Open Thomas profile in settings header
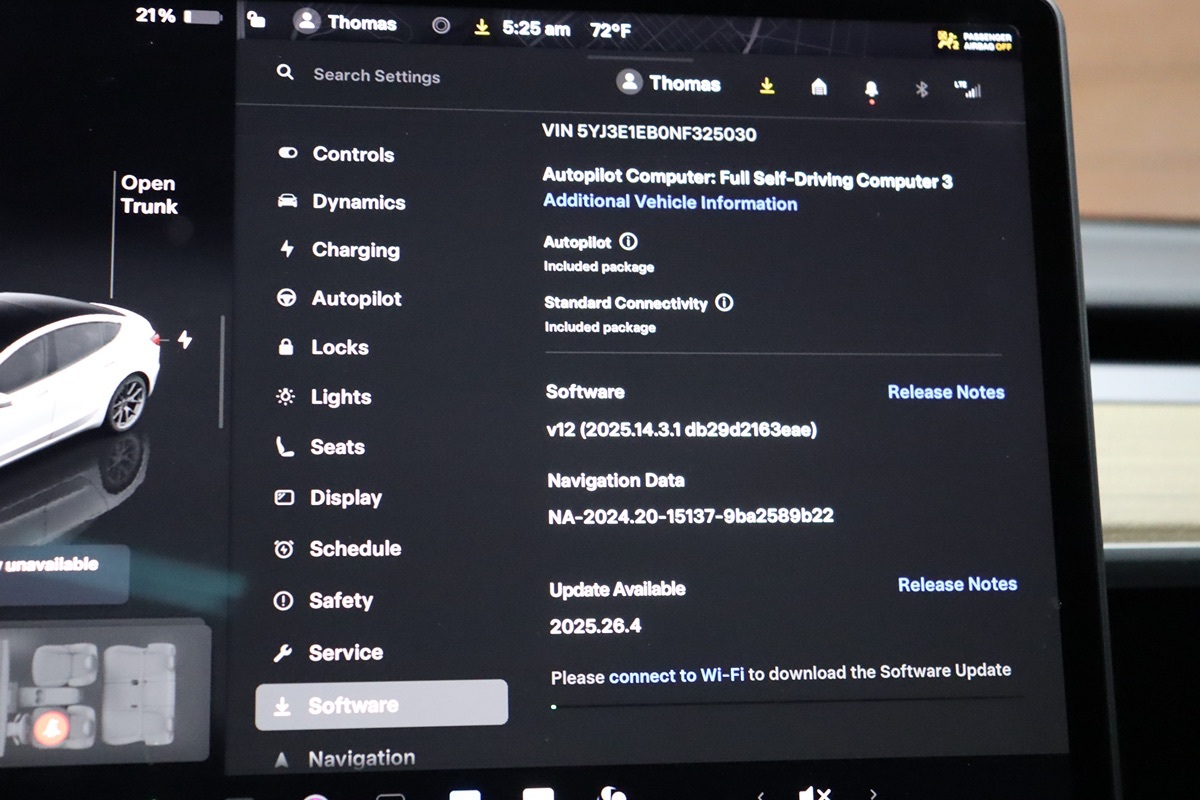 pos(669,84)
